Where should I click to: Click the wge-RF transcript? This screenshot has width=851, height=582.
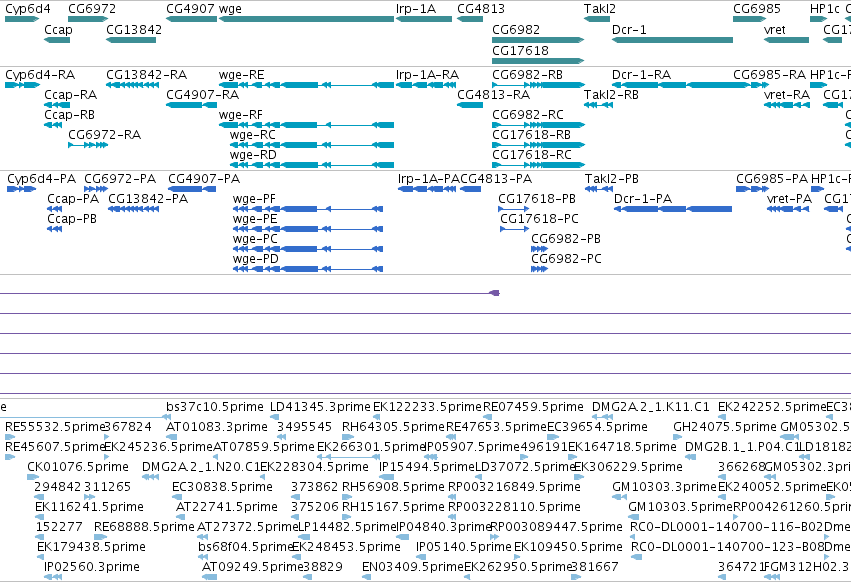point(306,125)
